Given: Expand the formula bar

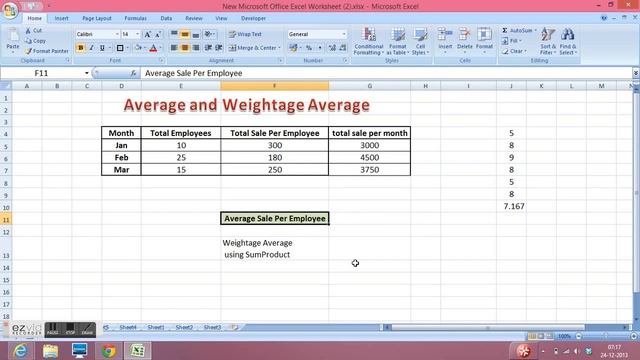Looking at the screenshot, I should coord(636,73).
